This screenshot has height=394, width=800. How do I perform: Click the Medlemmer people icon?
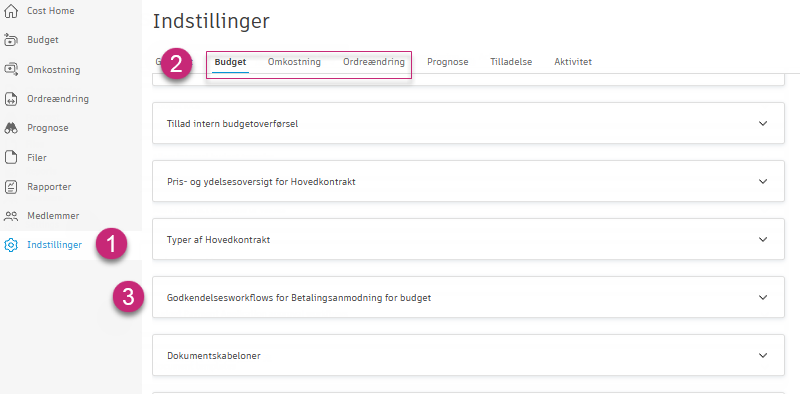point(11,216)
